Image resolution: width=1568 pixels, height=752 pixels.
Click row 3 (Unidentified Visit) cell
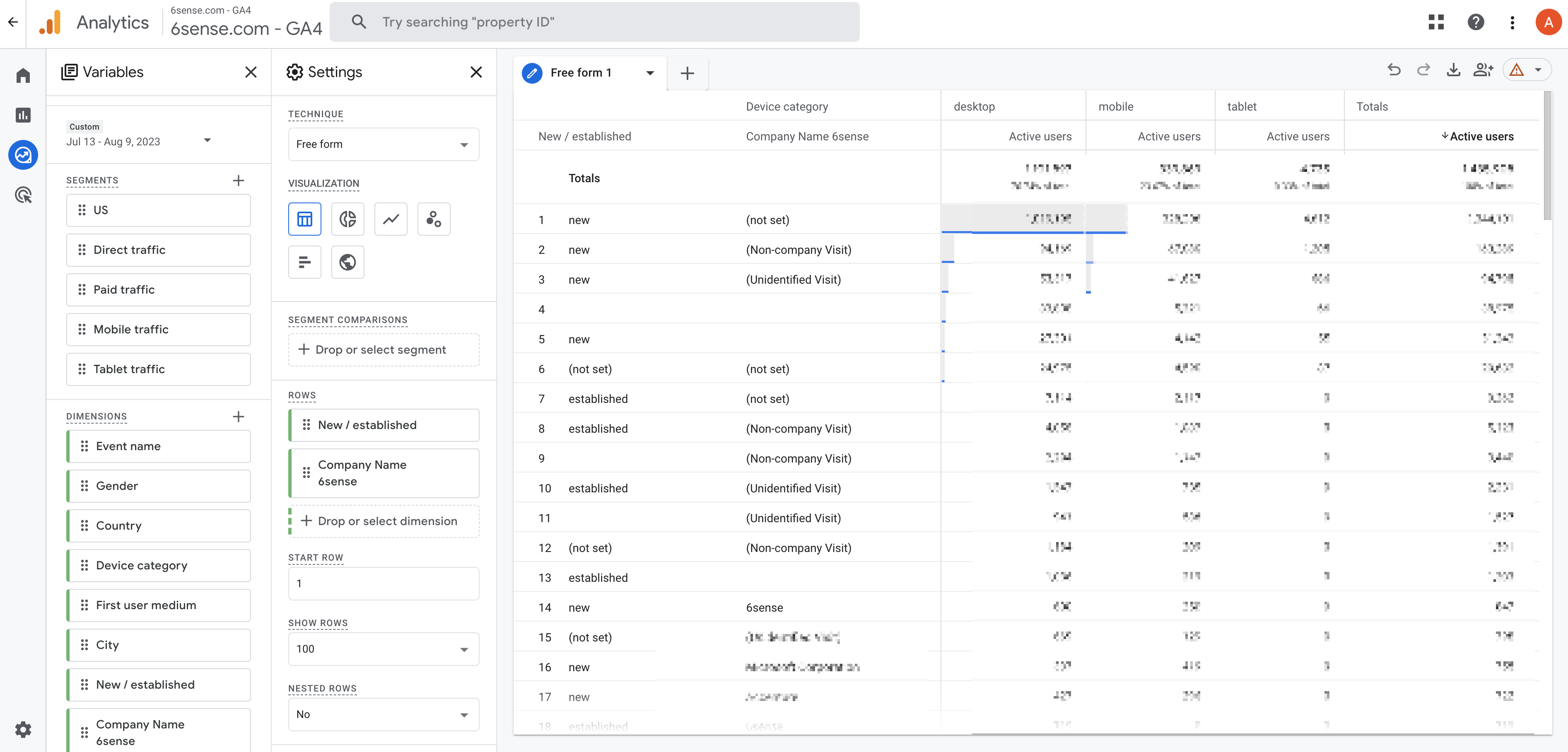click(x=793, y=279)
